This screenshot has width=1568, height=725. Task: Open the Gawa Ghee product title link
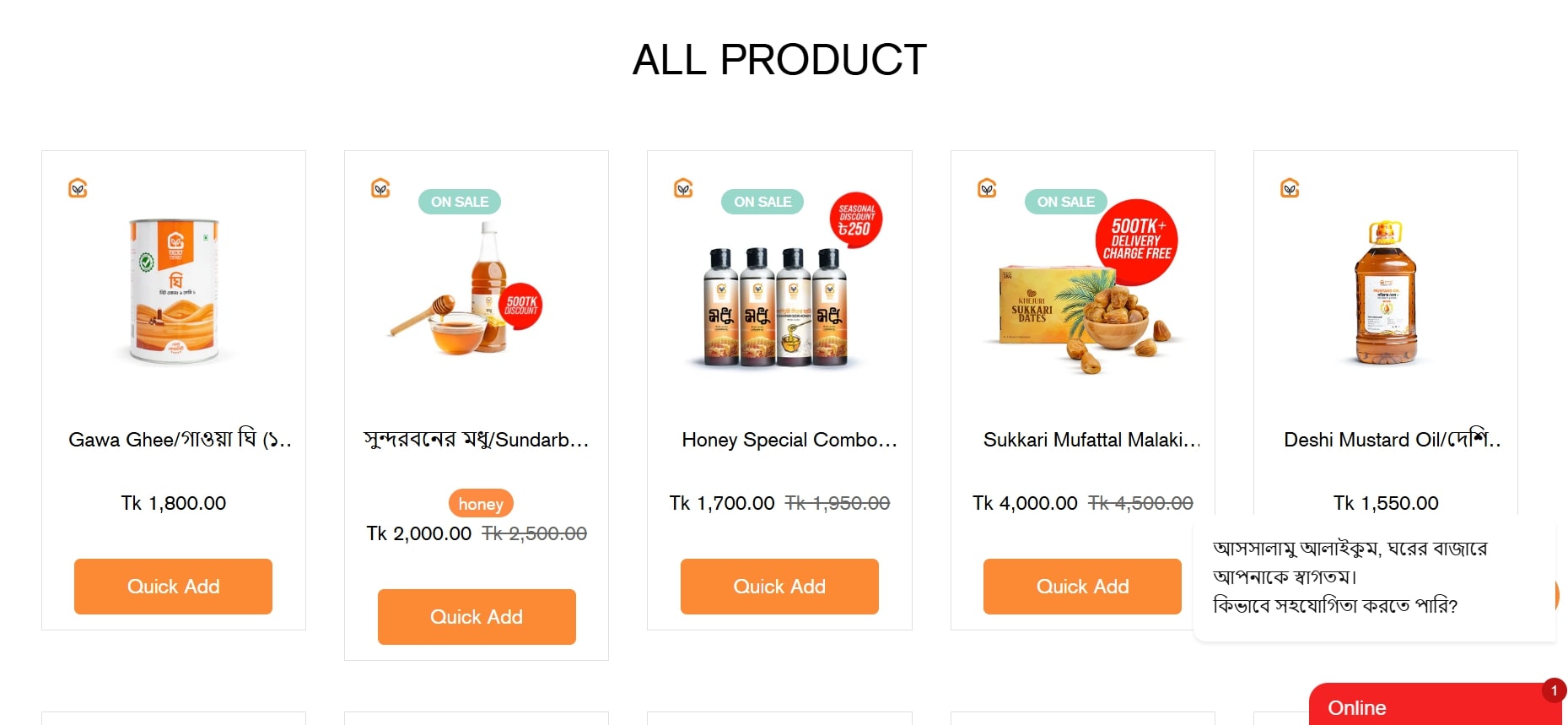(x=180, y=440)
